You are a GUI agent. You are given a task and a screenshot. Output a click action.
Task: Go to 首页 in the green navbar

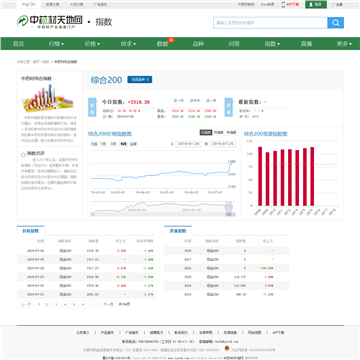pyautogui.click(x=18, y=44)
